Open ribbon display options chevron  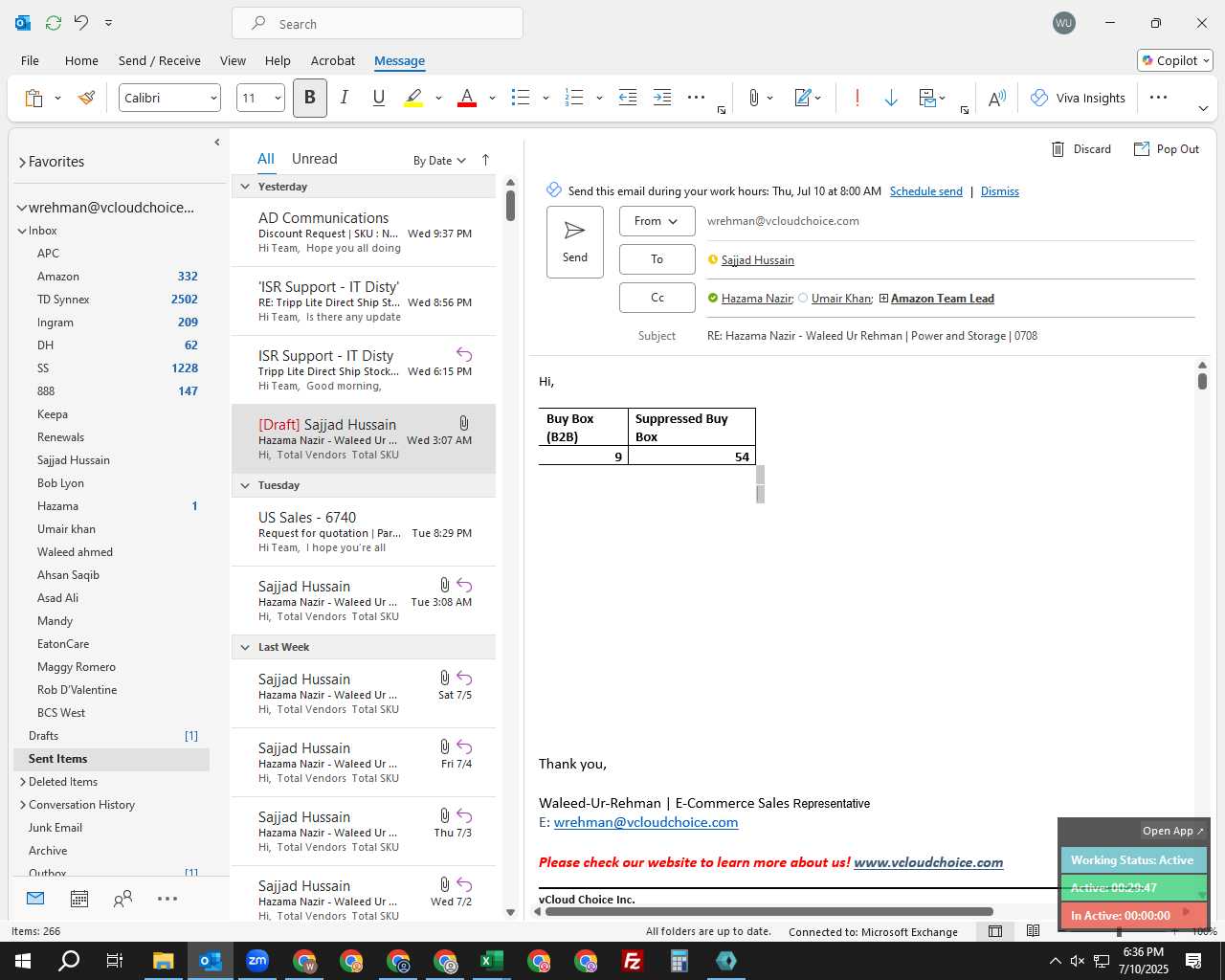coord(1203,109)
